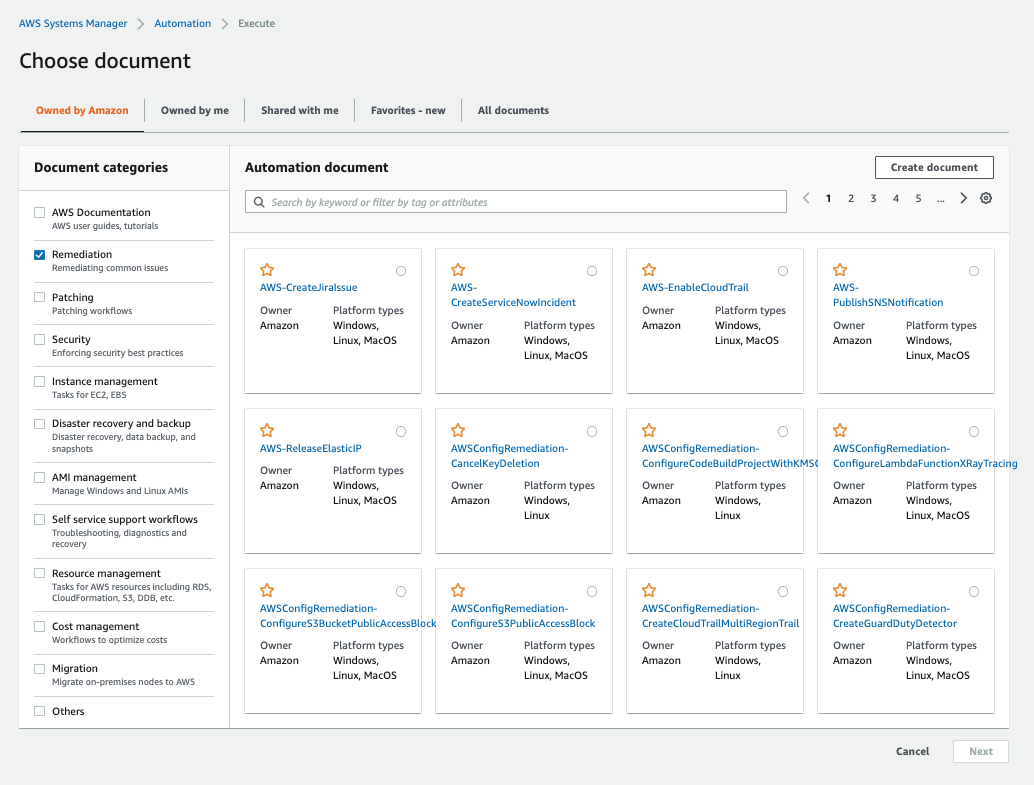1034x785 pixels.
Task: Select AWS-EnableCloudTrail radio button
Action: pyautogui.click(x=783, y=271)
